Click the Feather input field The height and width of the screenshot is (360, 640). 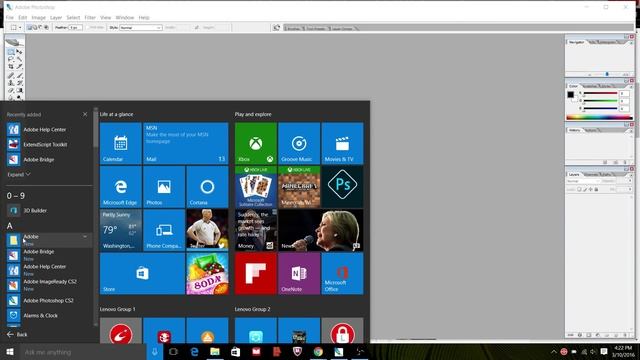(75, 27)
